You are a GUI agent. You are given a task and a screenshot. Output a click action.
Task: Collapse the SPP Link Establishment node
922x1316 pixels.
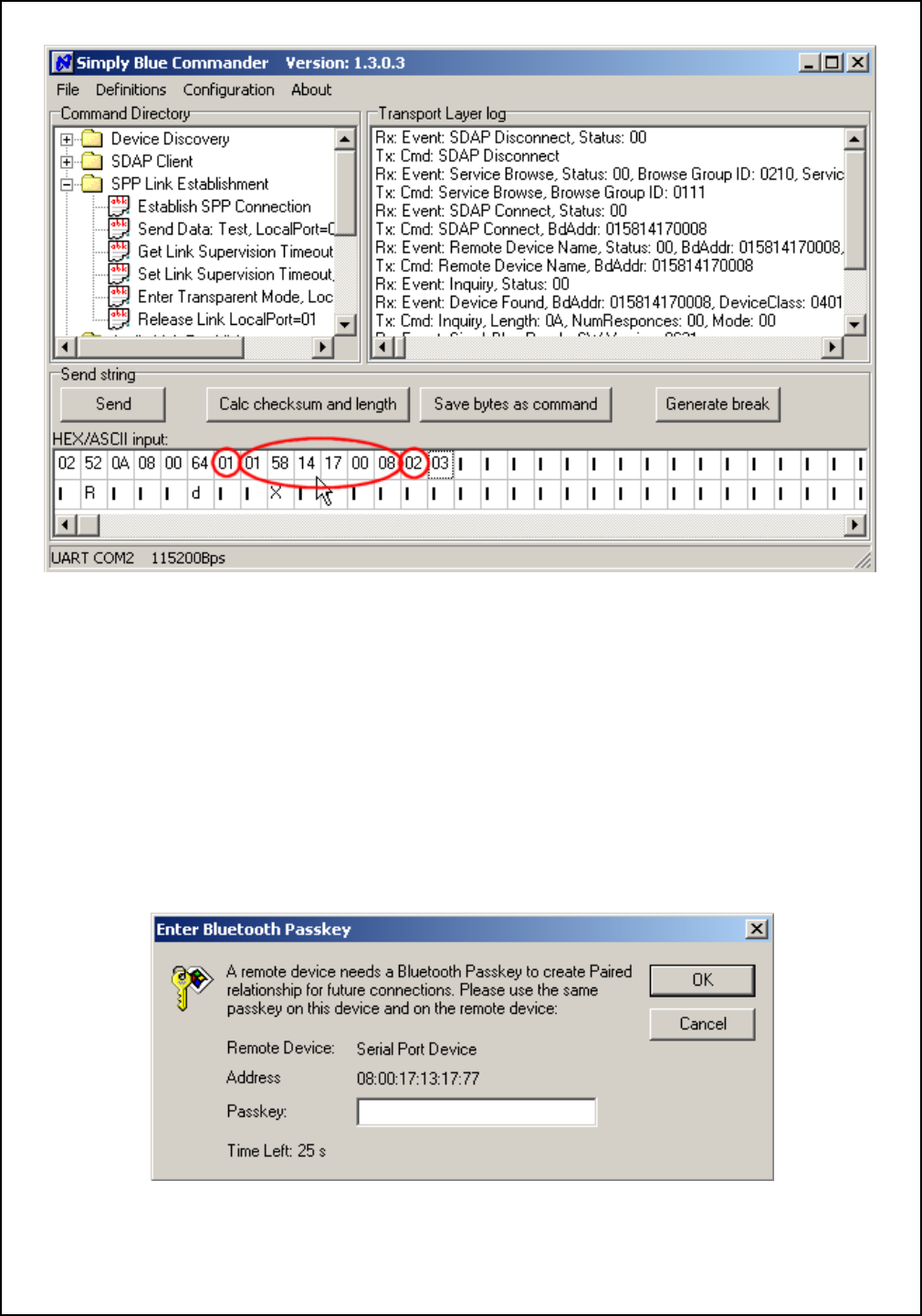pos(67,184)
